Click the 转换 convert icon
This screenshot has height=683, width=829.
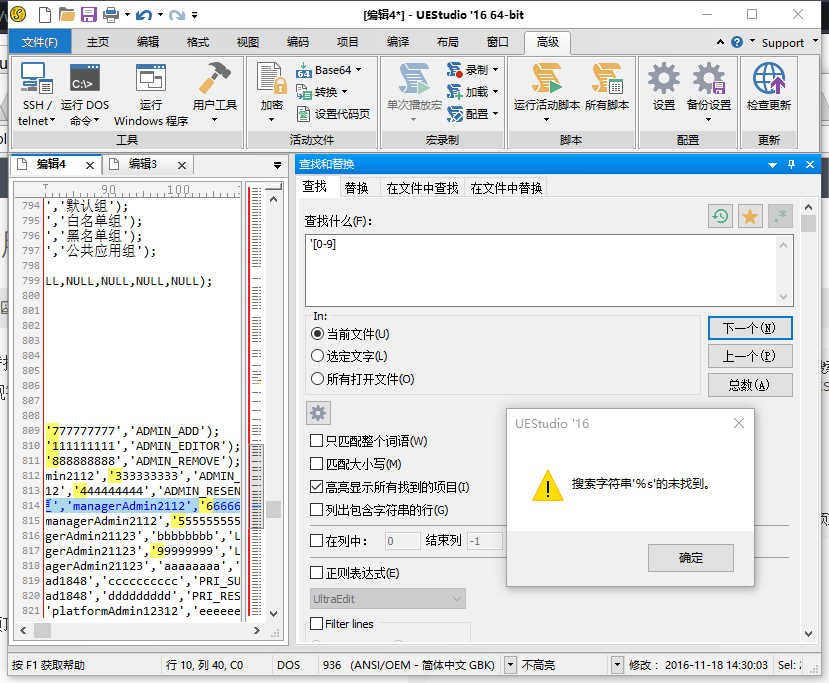pyautogui.click(x=304, y=92)
